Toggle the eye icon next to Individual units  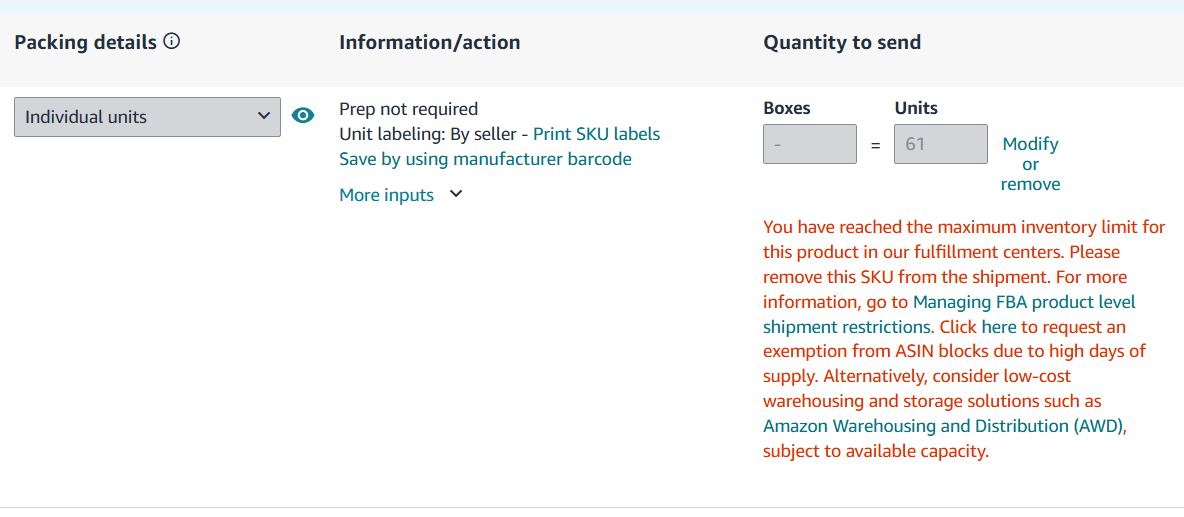302,116
